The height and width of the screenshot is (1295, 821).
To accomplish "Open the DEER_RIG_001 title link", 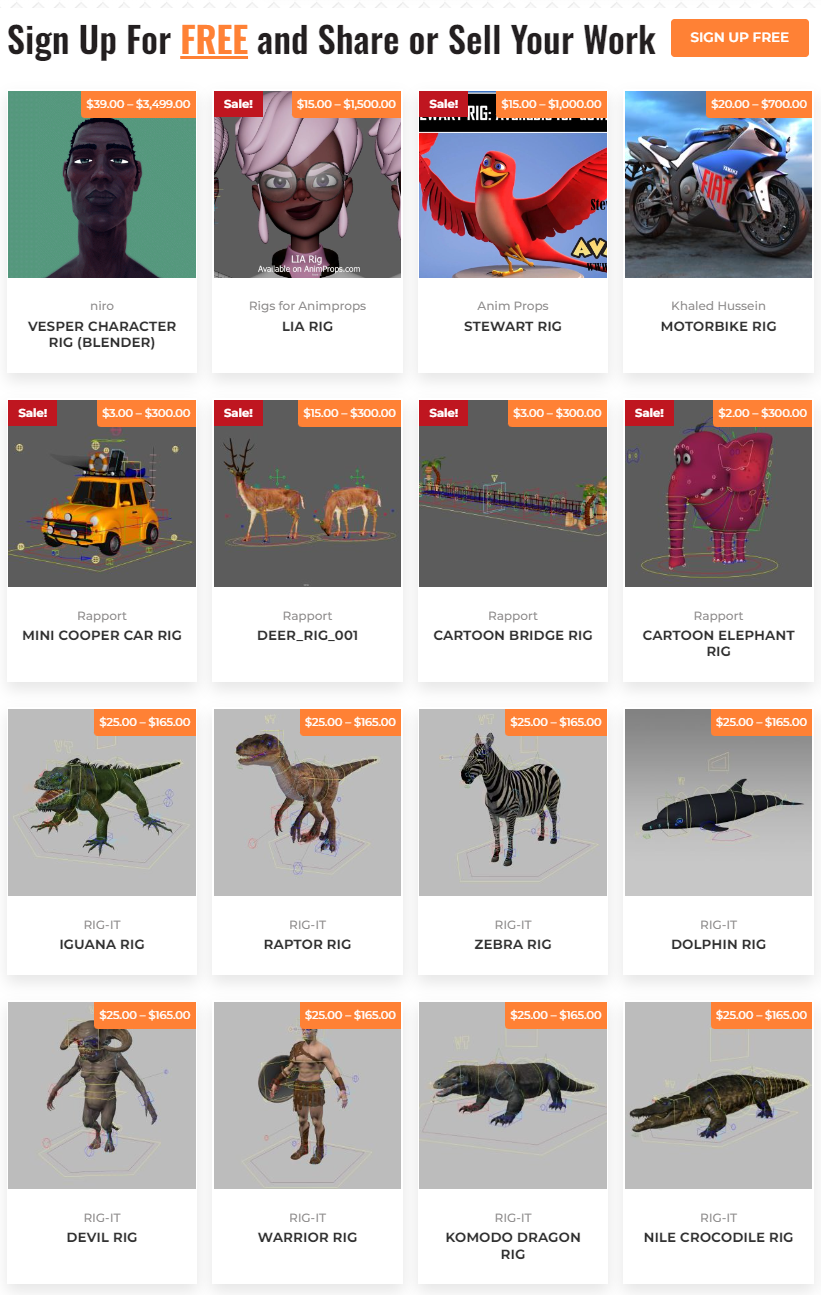I will click(307, 635).
